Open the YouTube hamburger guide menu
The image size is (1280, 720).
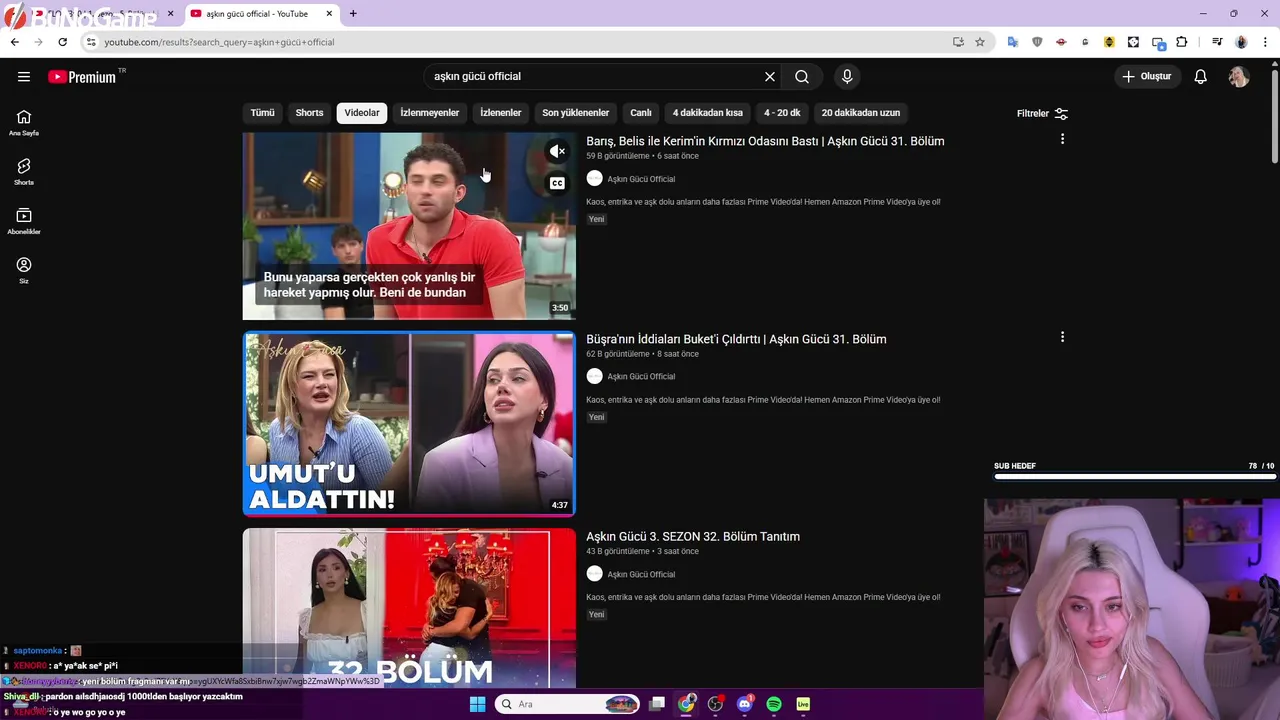click(24, 77)
